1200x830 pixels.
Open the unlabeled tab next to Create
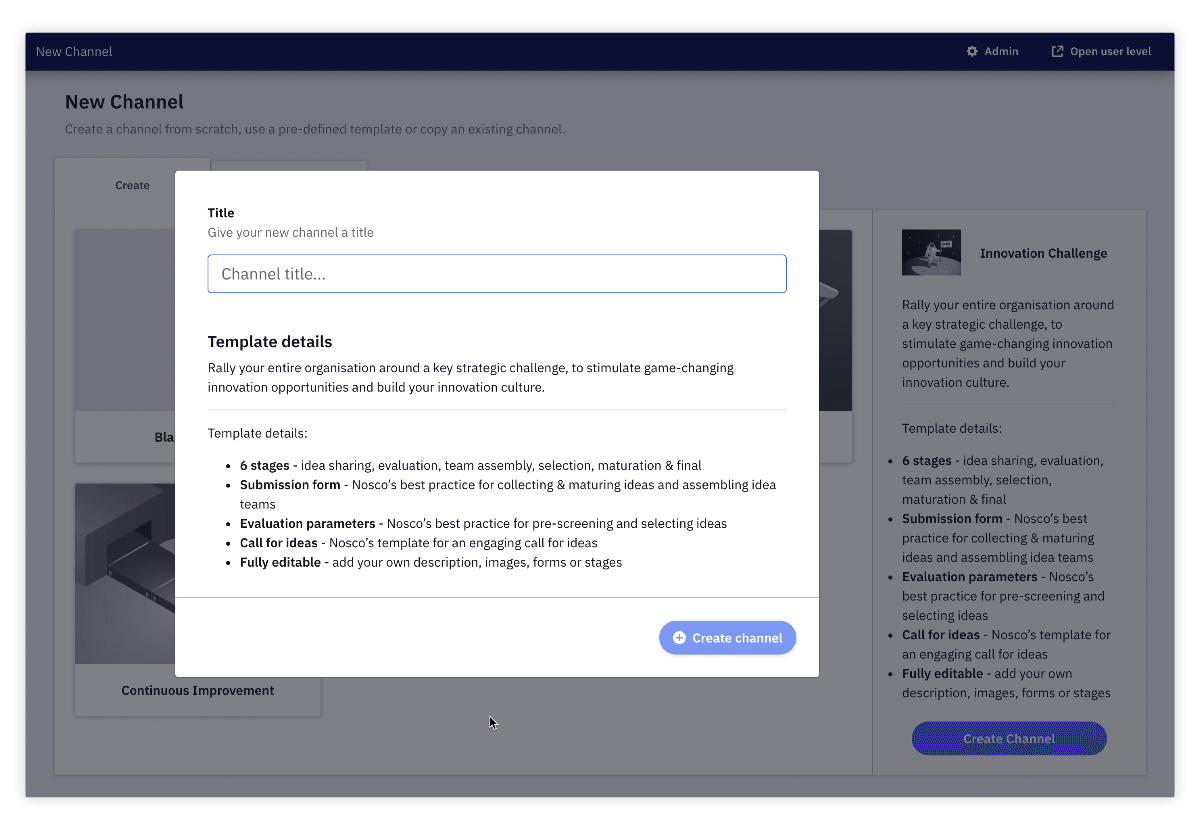coord(289,166)
